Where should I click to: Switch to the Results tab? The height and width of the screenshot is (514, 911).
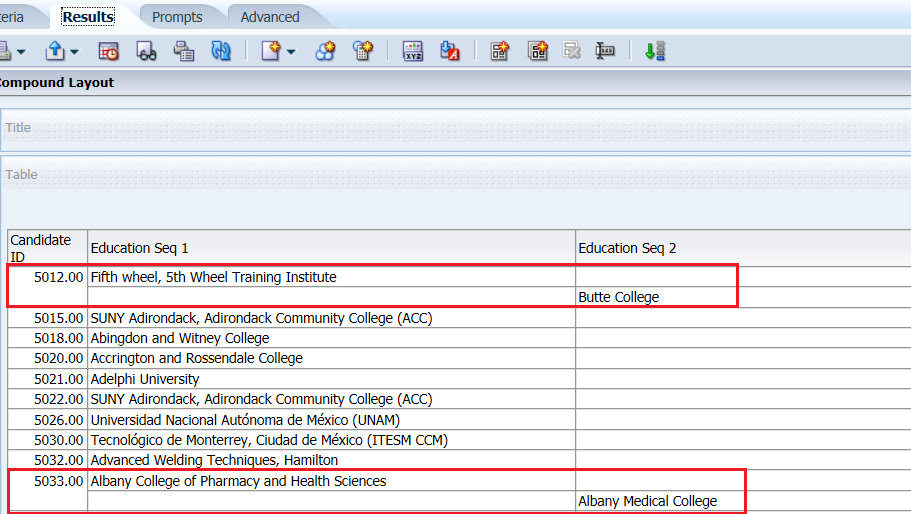click(88, 17)
